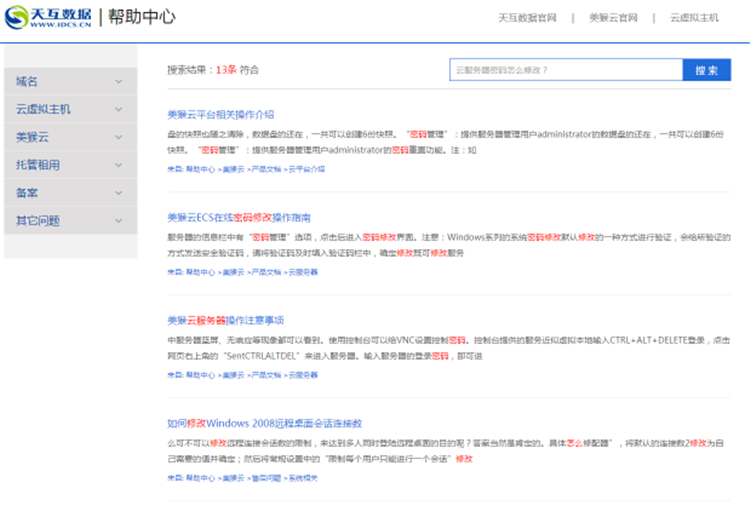Viewport: 750px width, 505px height.
Task: Click 产品文档 breadcrumb under 美猴云平台相关操作介绍
Action: (x=266, y=169)
